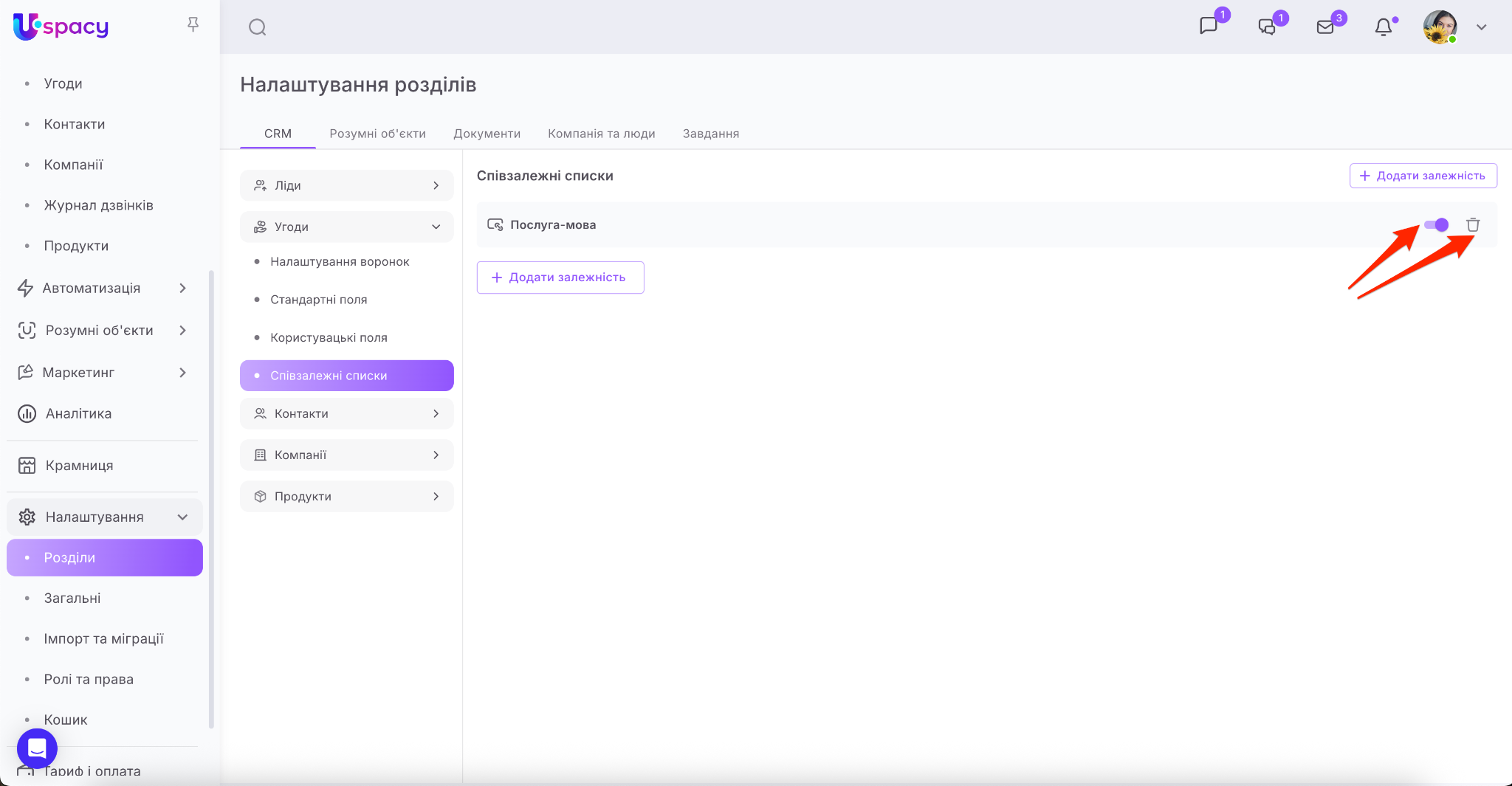Click the search magnifier icon

click(257, 27)
